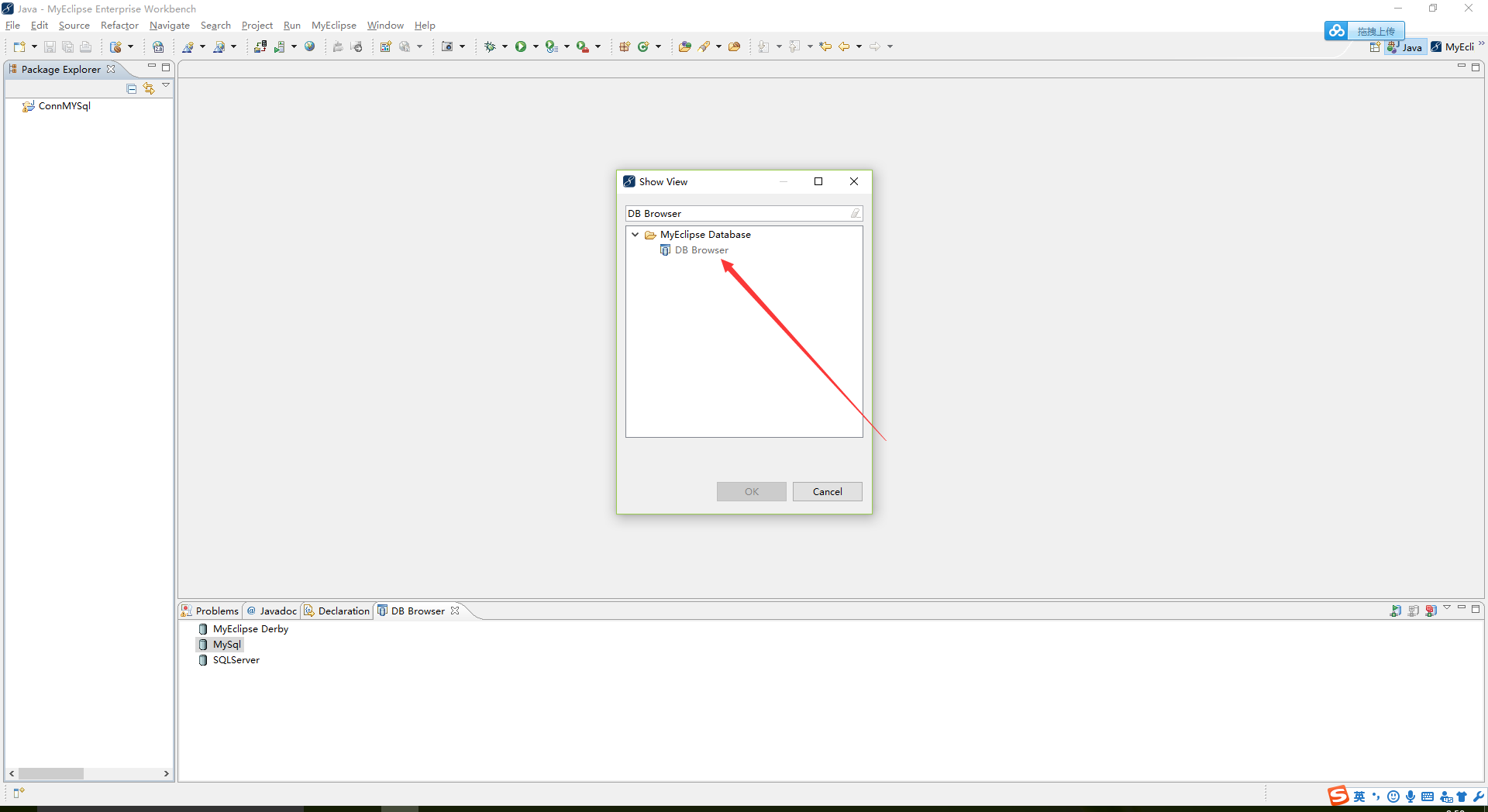1488x812 pixels.
Task: Collapse the MyEclipse Database folder node
Action: coord(635,235)
